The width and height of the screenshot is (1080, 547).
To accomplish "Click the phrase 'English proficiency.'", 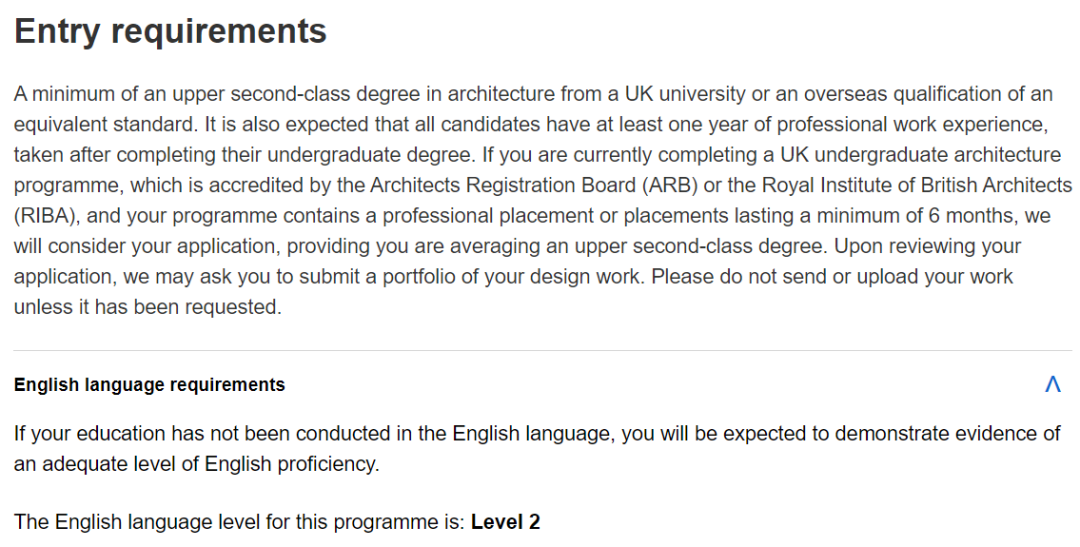I will click(x=292, y=464).
